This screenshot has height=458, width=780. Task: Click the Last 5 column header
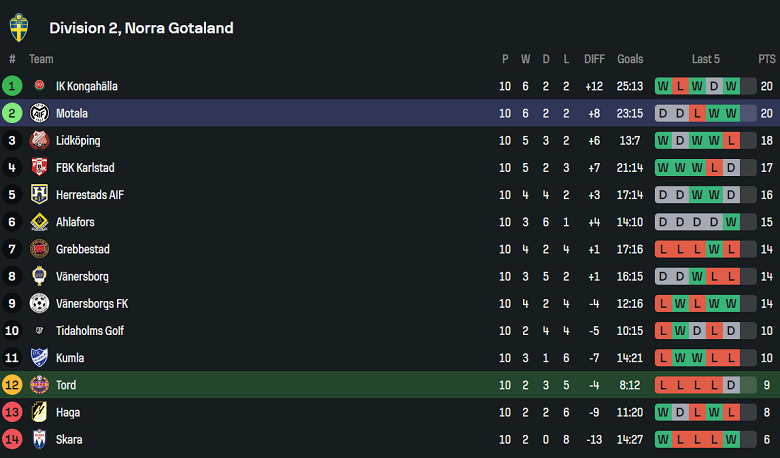click(705, 59)
